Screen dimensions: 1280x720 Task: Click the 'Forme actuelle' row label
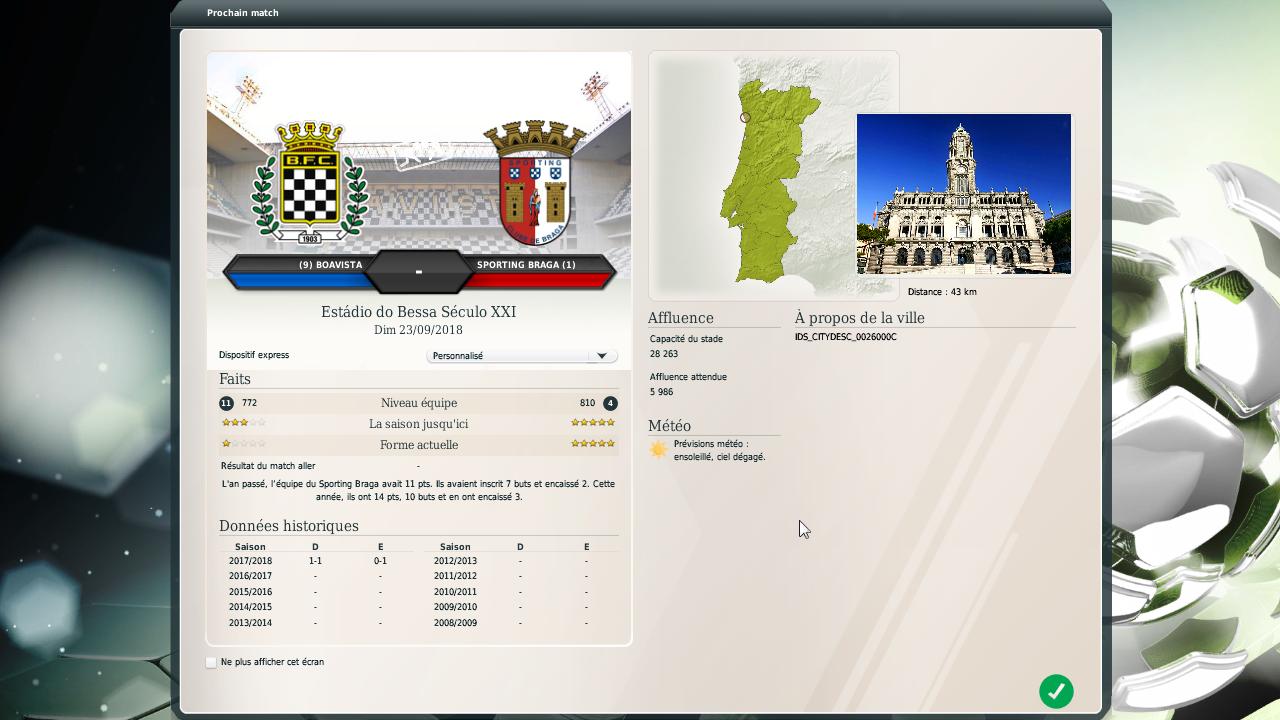419,445
